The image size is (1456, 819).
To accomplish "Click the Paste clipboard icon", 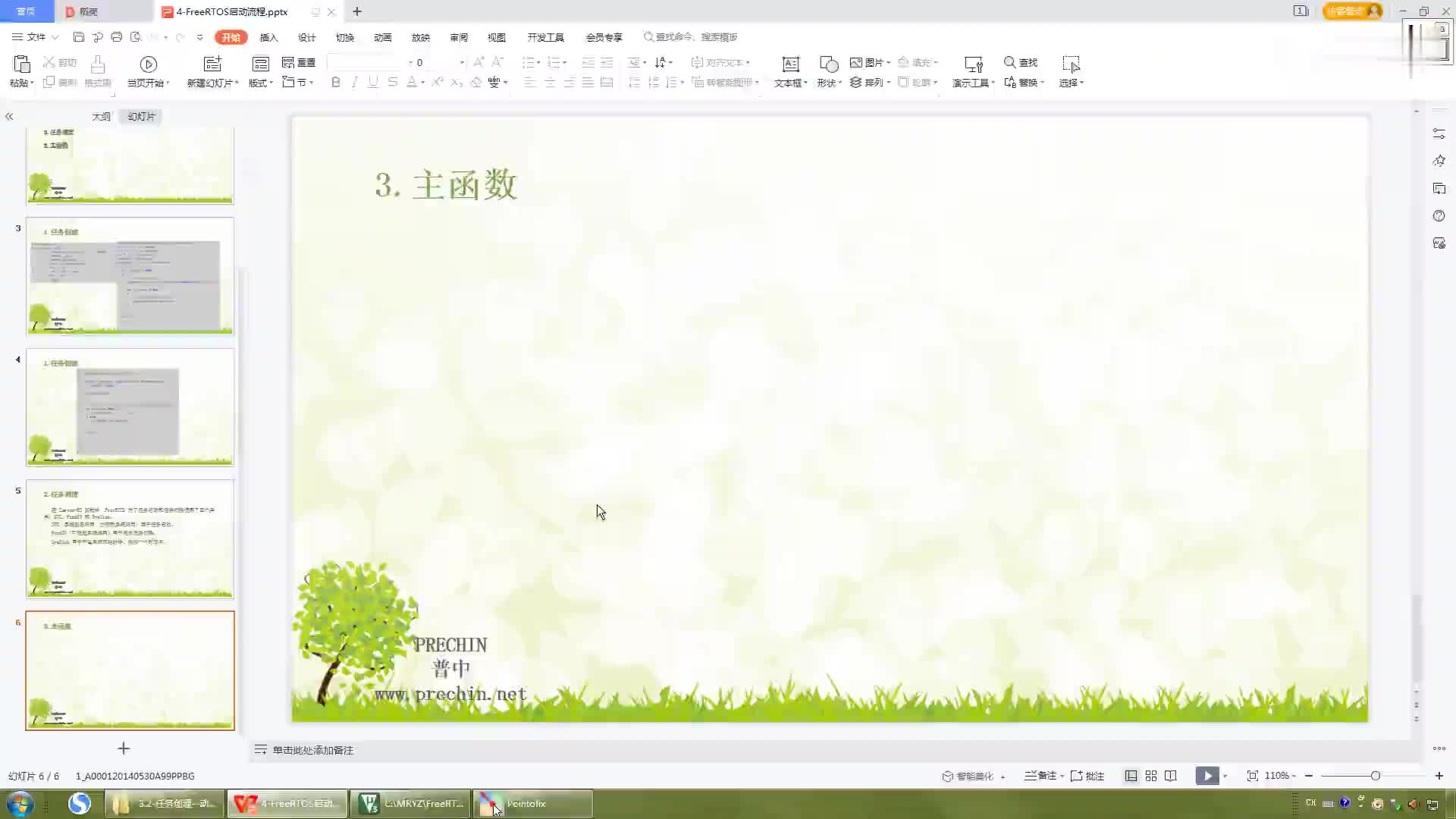I will point(22,64).
